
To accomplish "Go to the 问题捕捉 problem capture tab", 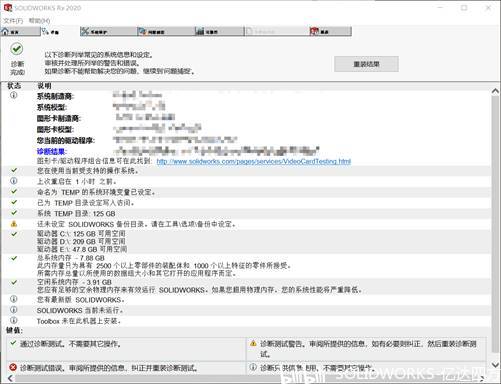I will click(166, 32).
